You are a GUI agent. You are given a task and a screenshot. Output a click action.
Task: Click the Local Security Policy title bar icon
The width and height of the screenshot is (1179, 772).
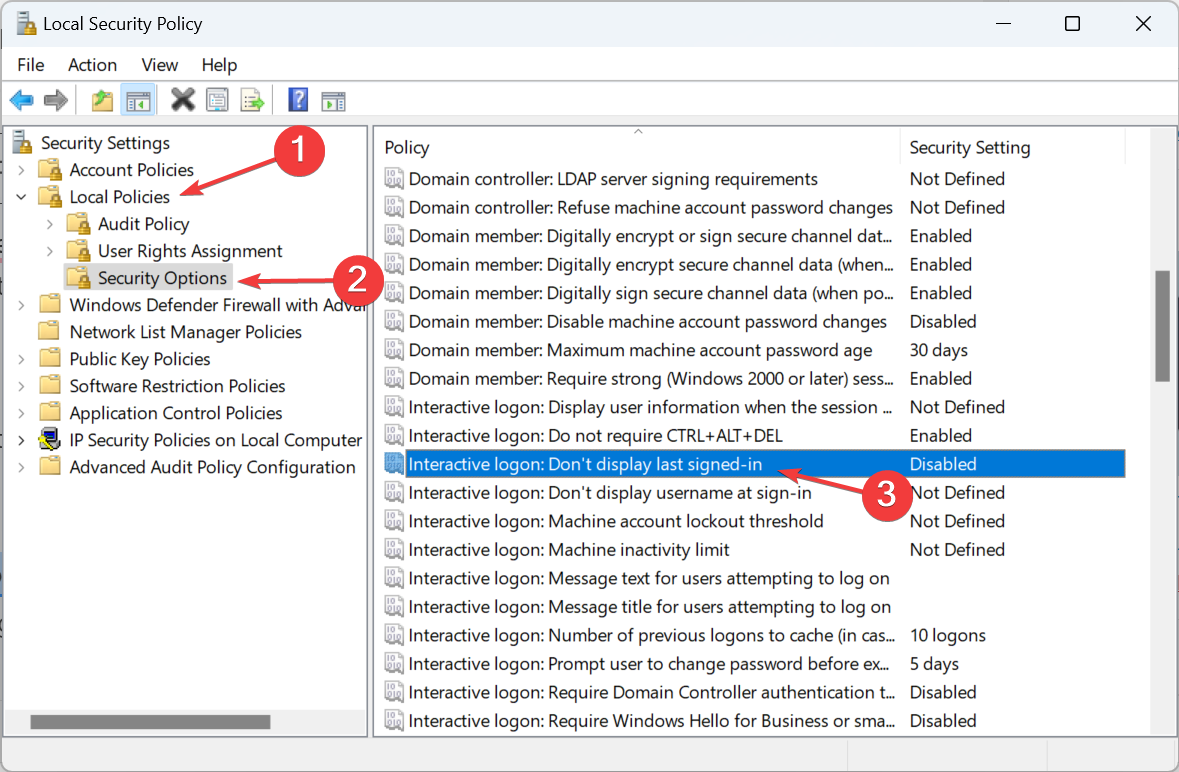(x=26, y=23)
